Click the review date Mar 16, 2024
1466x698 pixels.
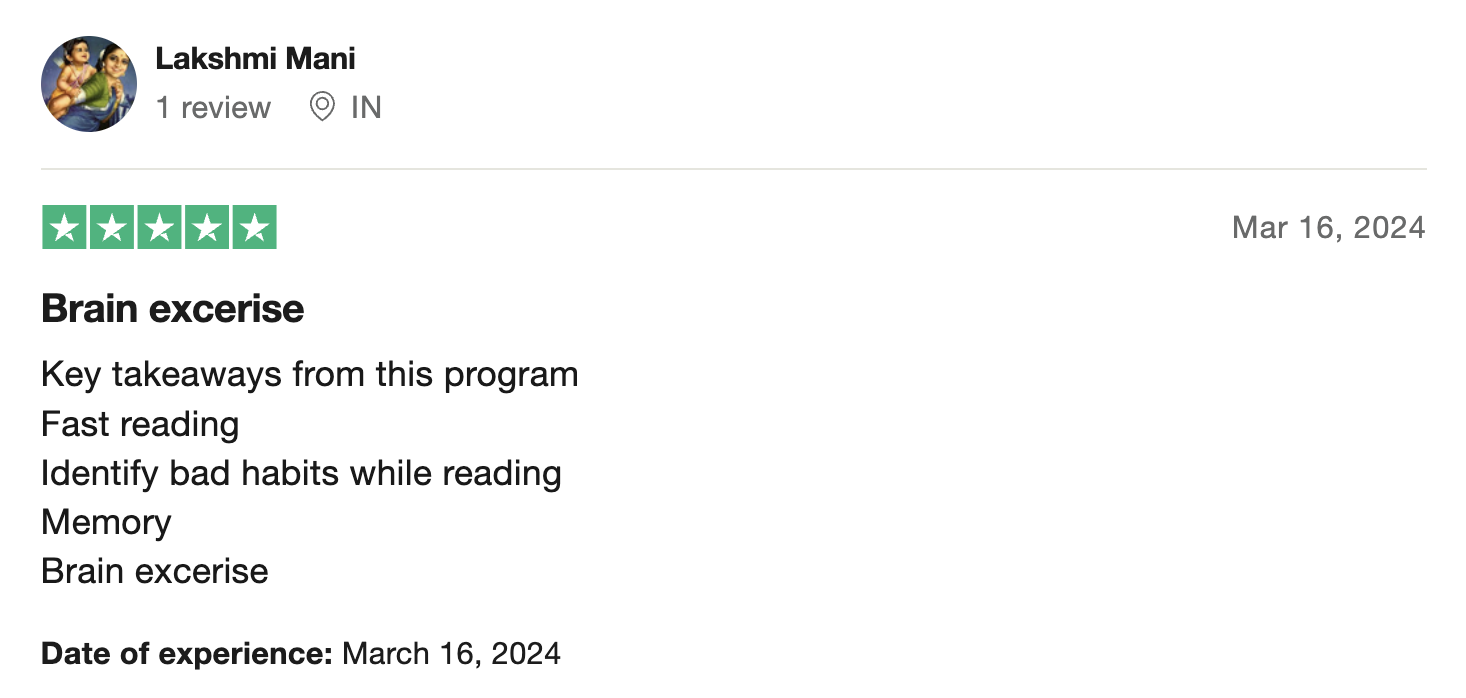(x=1328, y=228)
